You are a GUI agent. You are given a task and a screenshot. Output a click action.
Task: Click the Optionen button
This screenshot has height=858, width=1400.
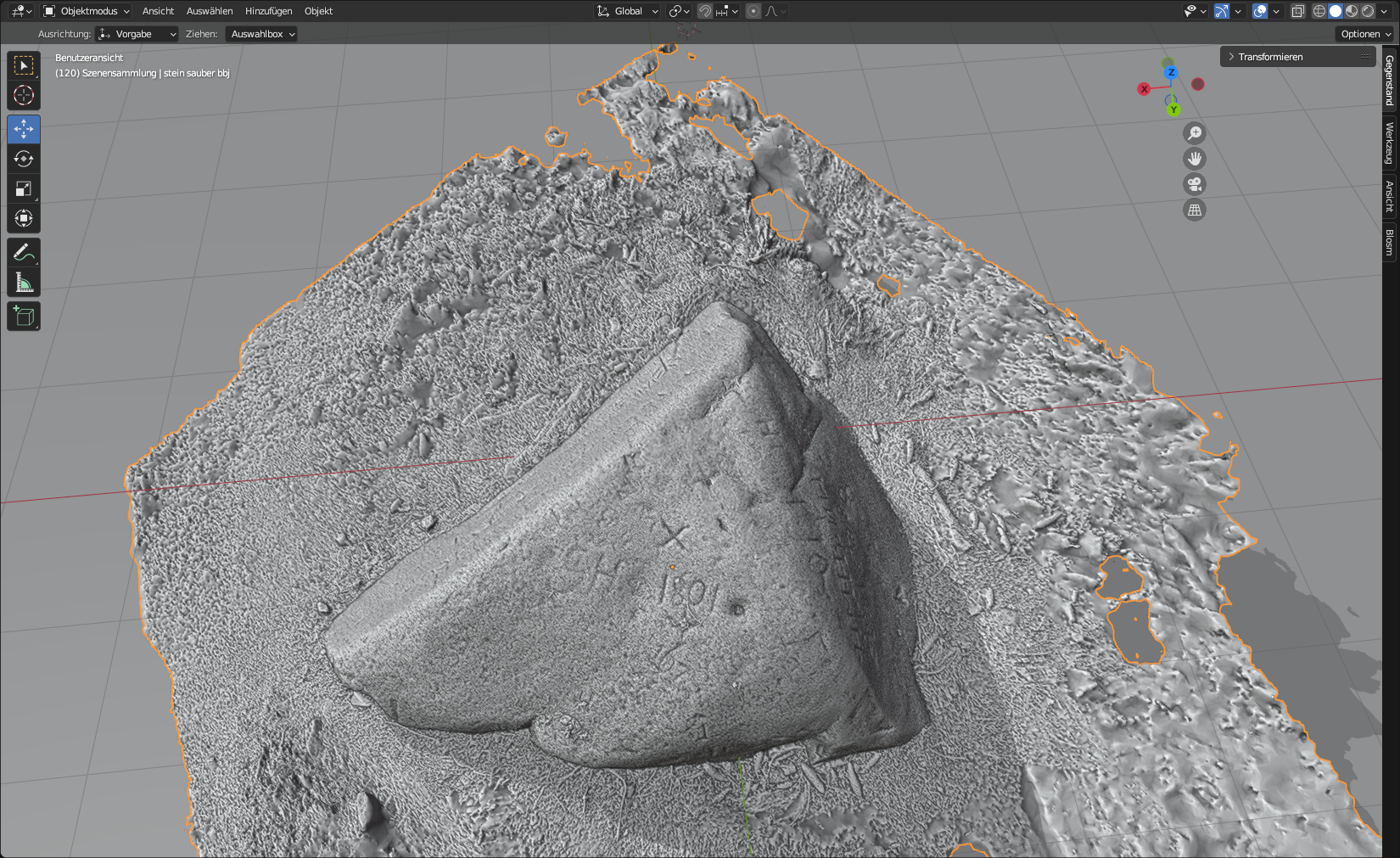click(x=1365, y=34)
